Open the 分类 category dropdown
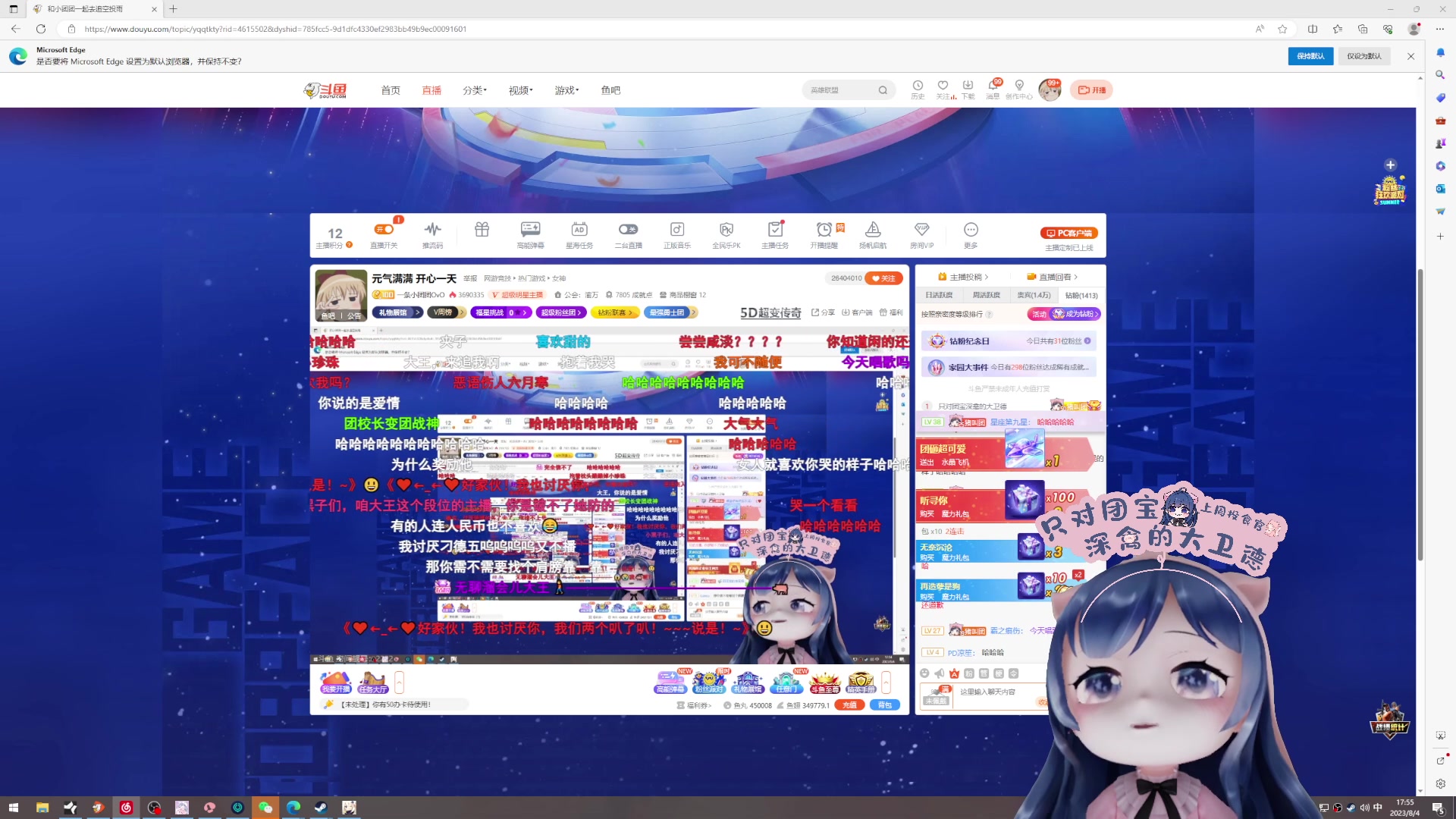 (474, 89)
